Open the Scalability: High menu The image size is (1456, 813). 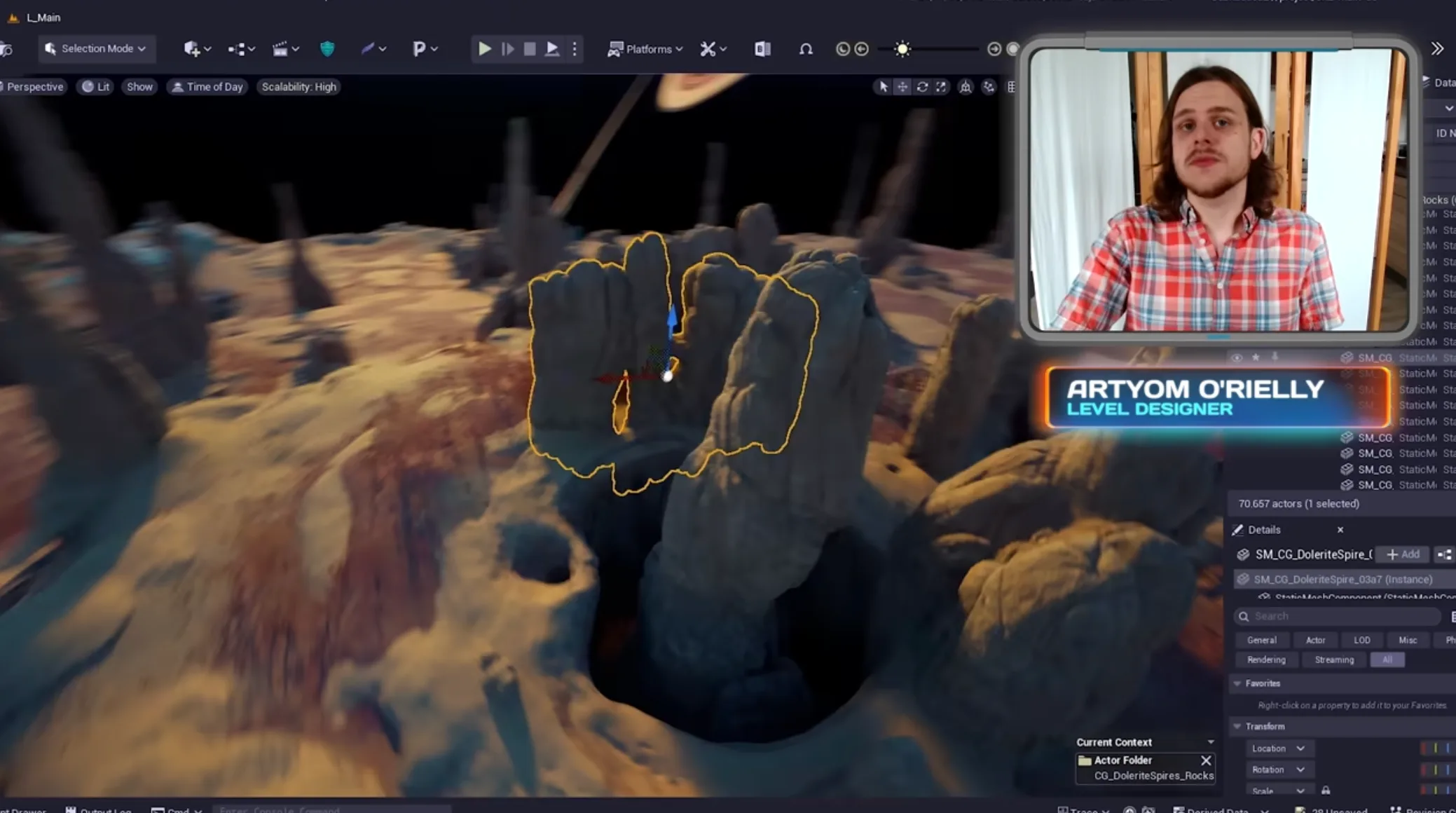pyautogui.click(x=298, y=86)
